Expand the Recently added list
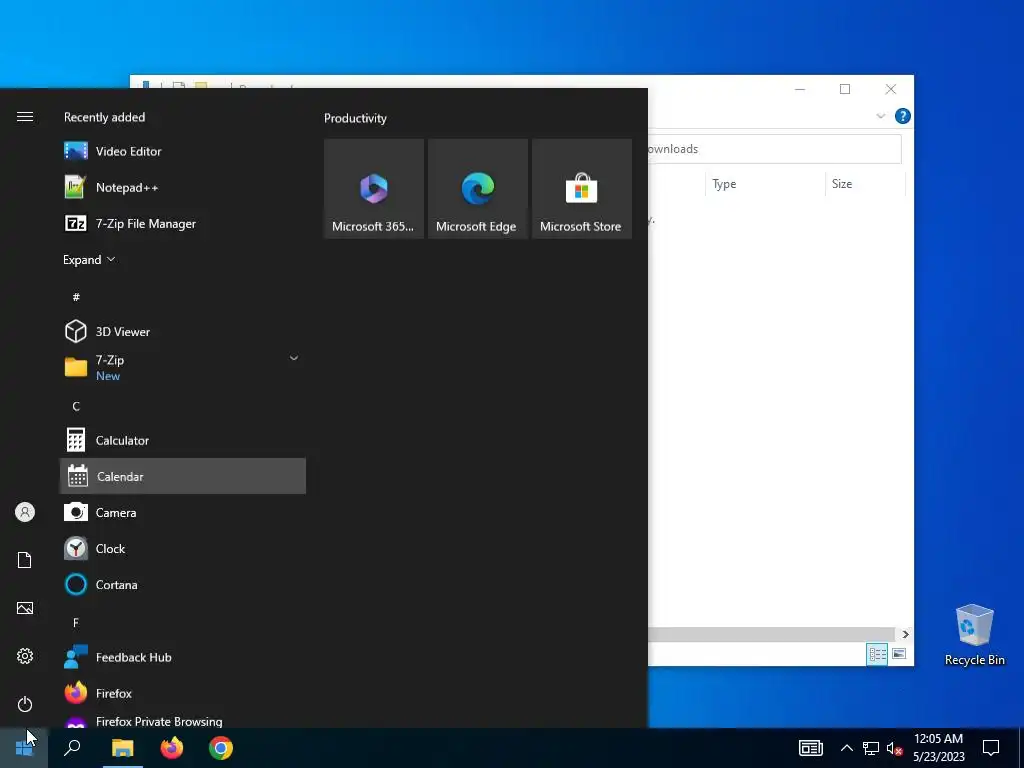The width and height of the screenshot is (1024, 768). (89, 260)
